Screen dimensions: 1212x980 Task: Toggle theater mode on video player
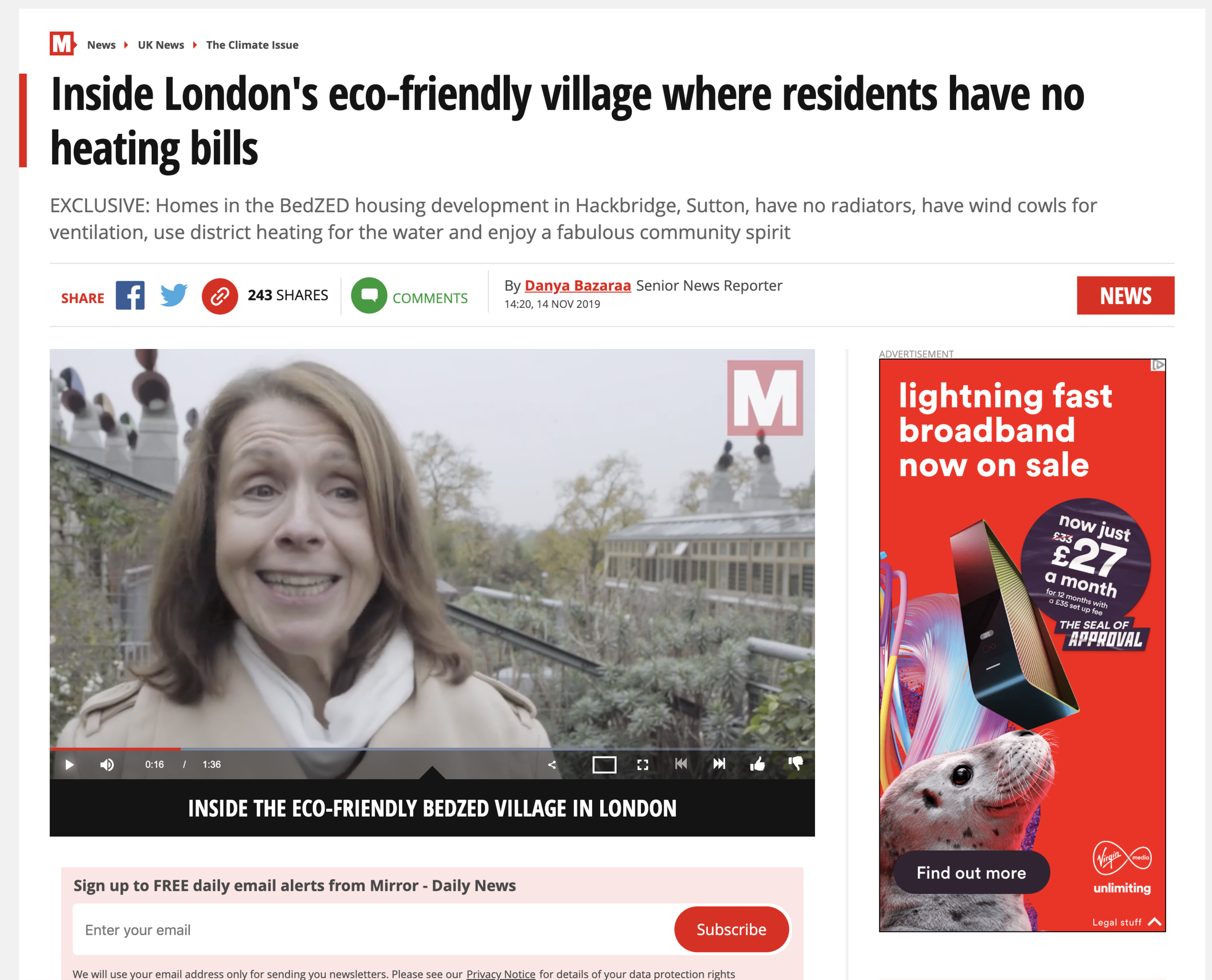tap(604, 764)
